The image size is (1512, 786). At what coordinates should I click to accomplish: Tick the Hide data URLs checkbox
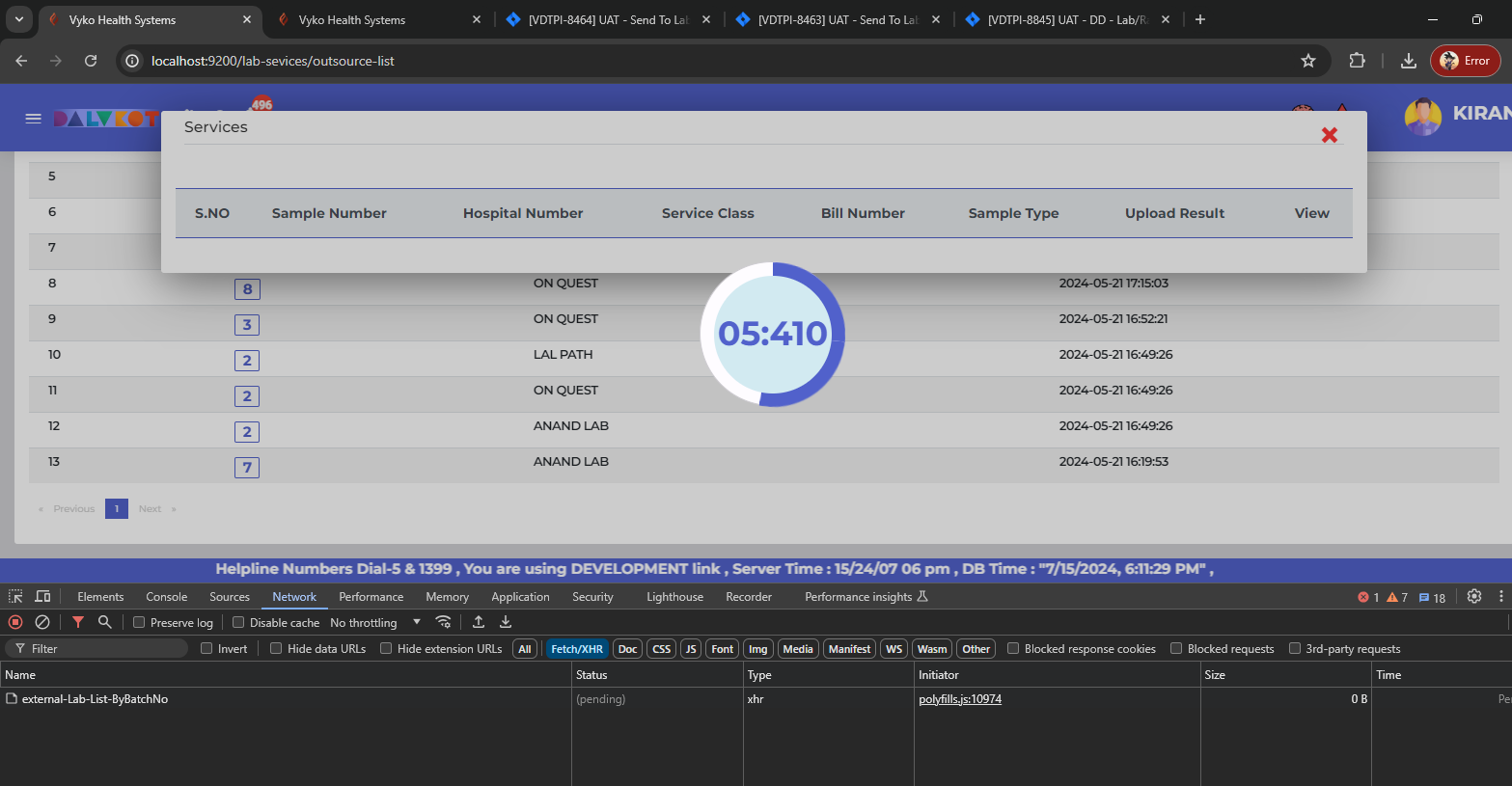click(276, 649)
